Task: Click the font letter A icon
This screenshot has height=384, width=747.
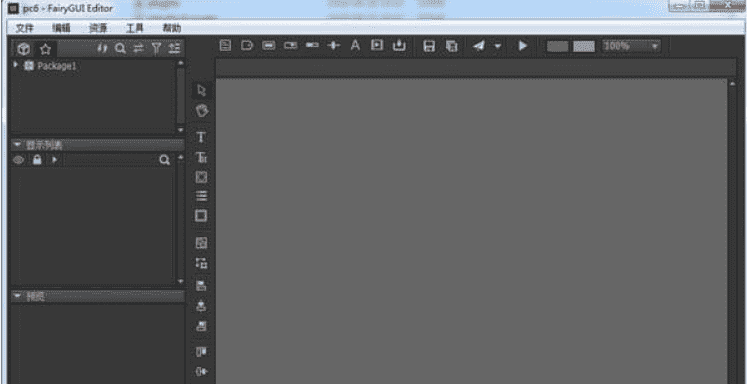Action: click(x=355, y=46)
